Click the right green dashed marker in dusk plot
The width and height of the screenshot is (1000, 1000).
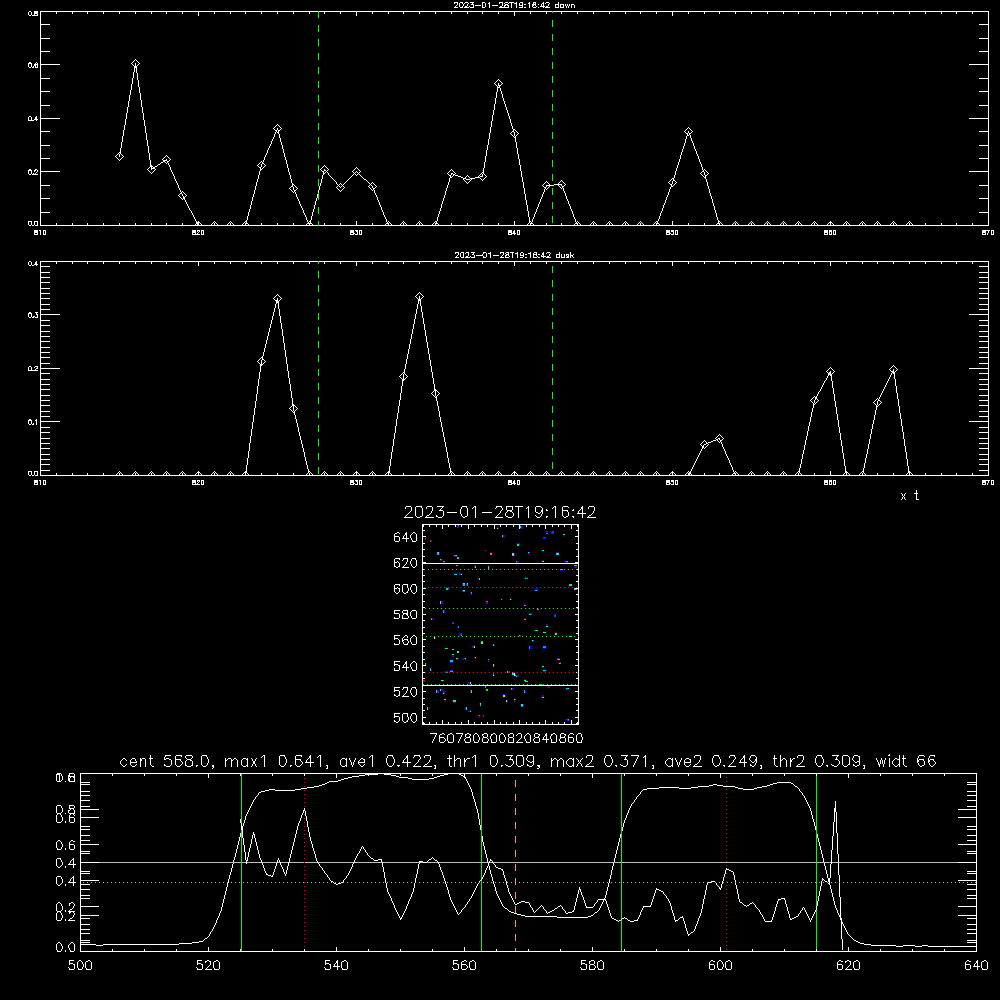552,368
